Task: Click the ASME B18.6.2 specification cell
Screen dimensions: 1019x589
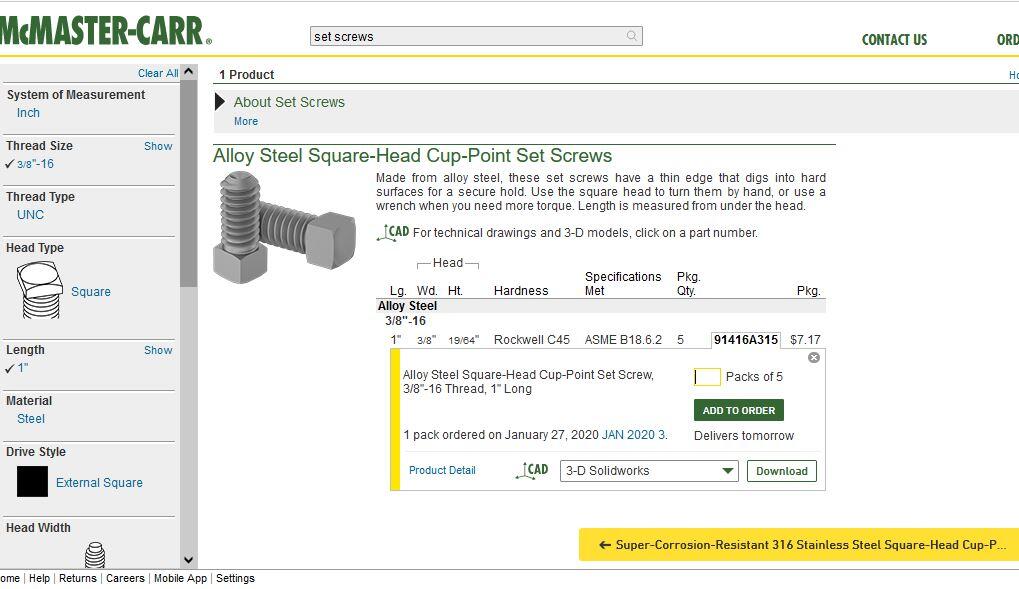Action: point(623,339)
